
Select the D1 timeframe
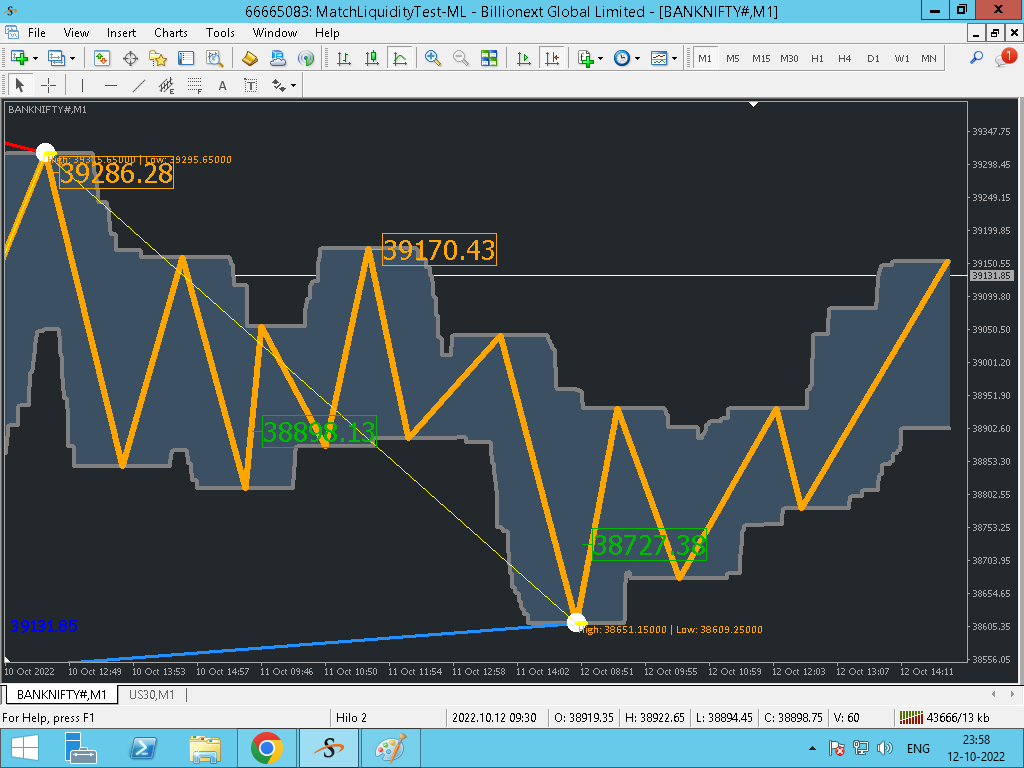873,58
